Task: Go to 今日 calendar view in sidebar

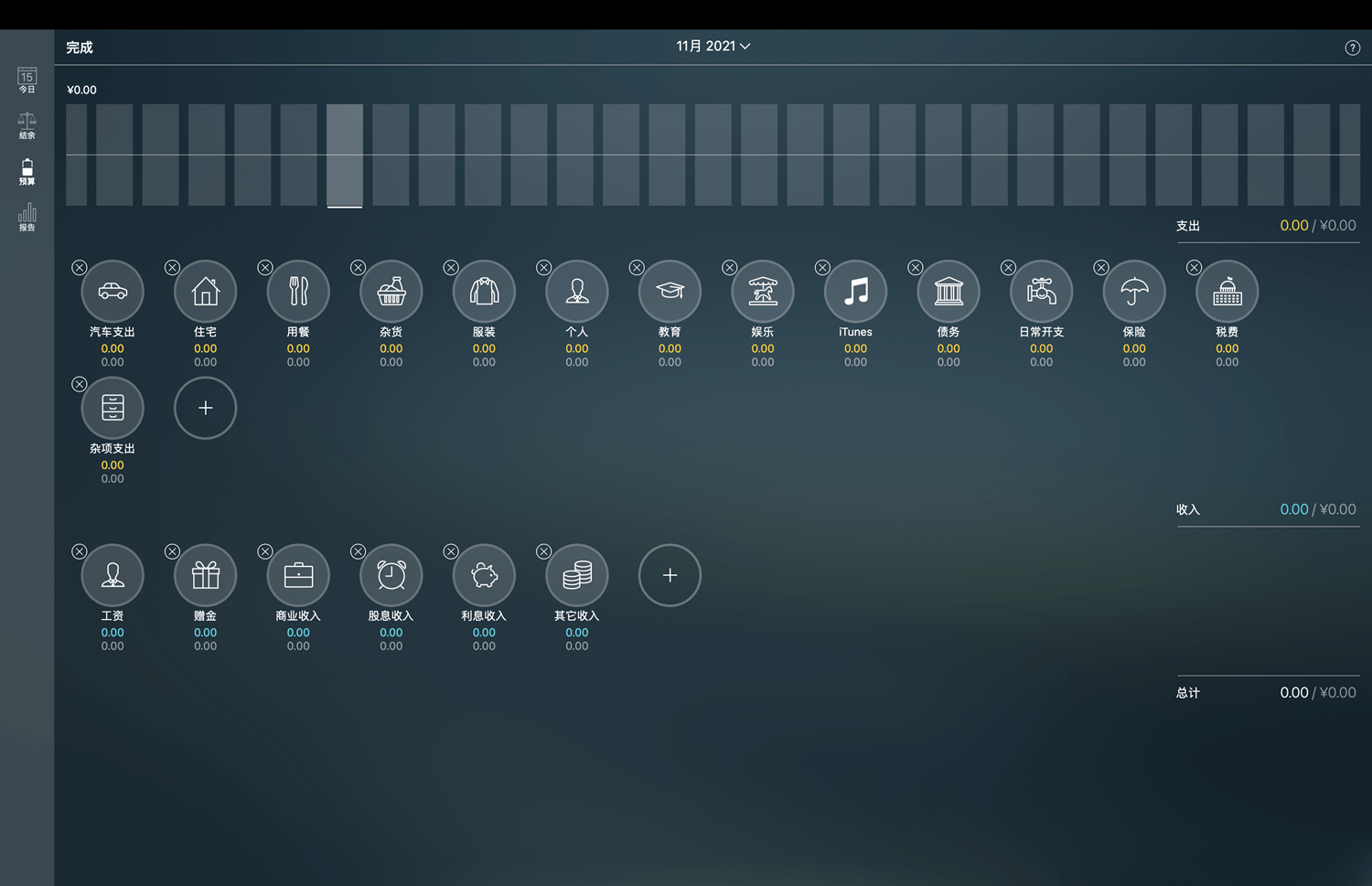Action: click(27, 80)
